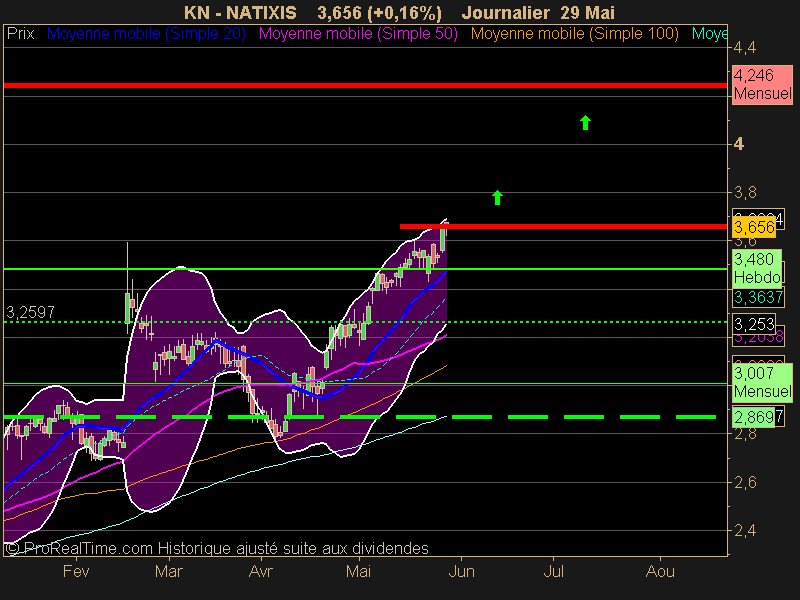This screenshot has height=600, width=800.
Task: Click the "Mar" month on the time axis
Action: (169, 571)
